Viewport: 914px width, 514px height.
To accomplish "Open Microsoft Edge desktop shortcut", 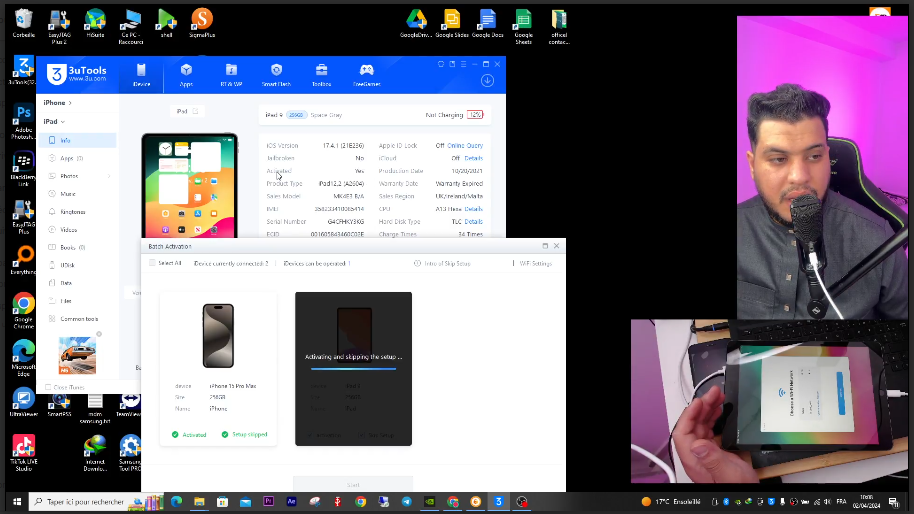I will point(23,359).
